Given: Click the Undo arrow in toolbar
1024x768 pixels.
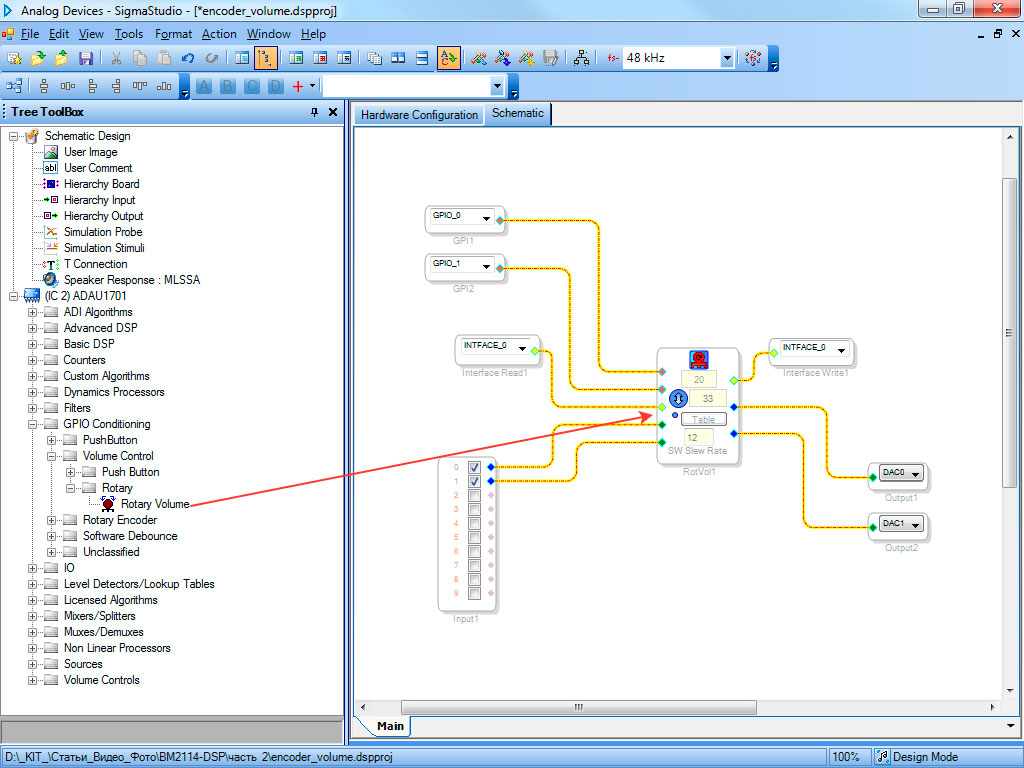Looking at the screenshot, I should [188, 58].
